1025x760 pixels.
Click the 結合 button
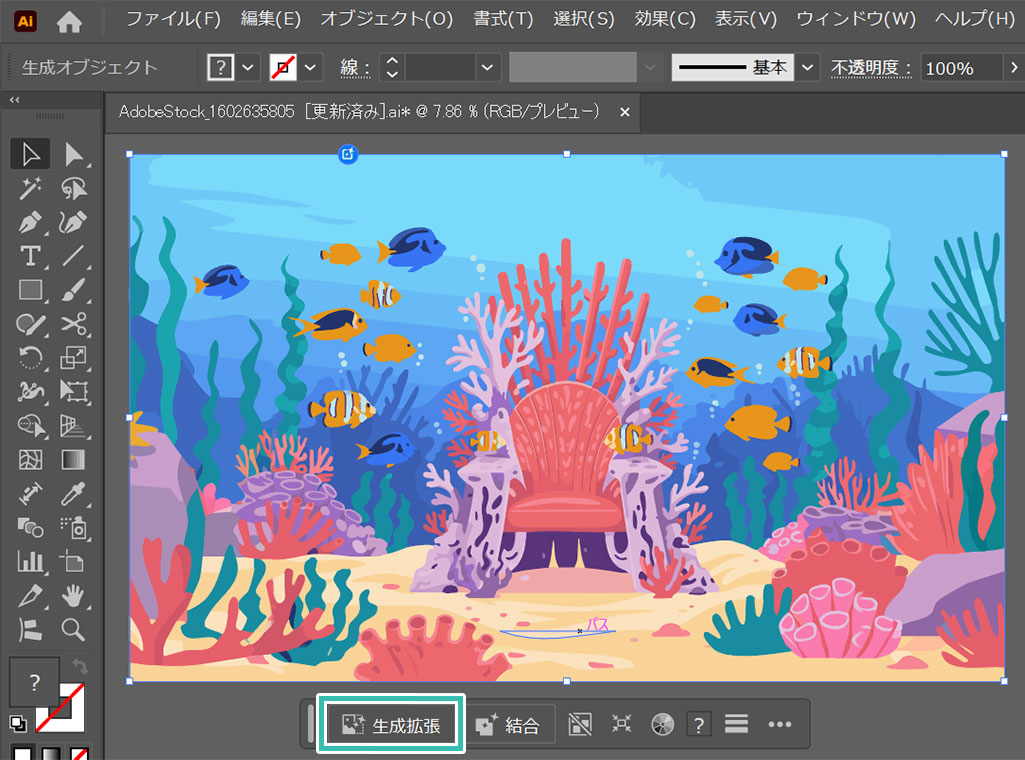[x=509, y=725]
